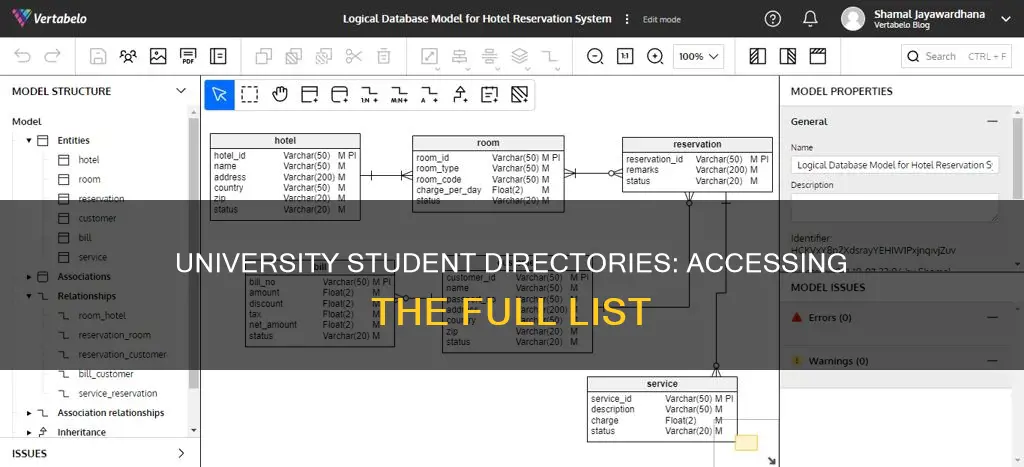Screen dimensions: 1024x467
Task: Toggle the top panel layout icon
Action: click(818, 56)
